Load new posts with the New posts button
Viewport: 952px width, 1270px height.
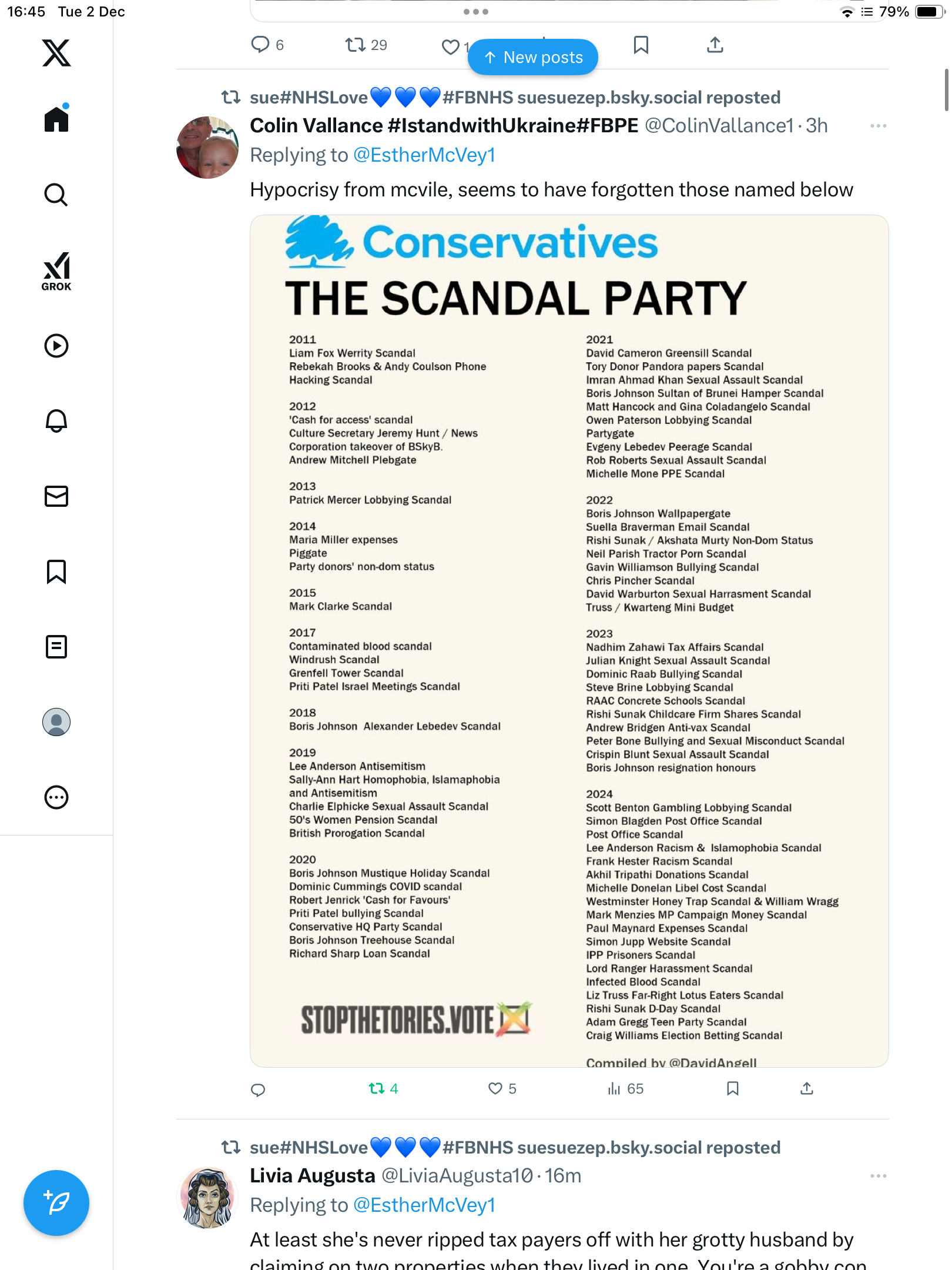(x=533, y=58)
